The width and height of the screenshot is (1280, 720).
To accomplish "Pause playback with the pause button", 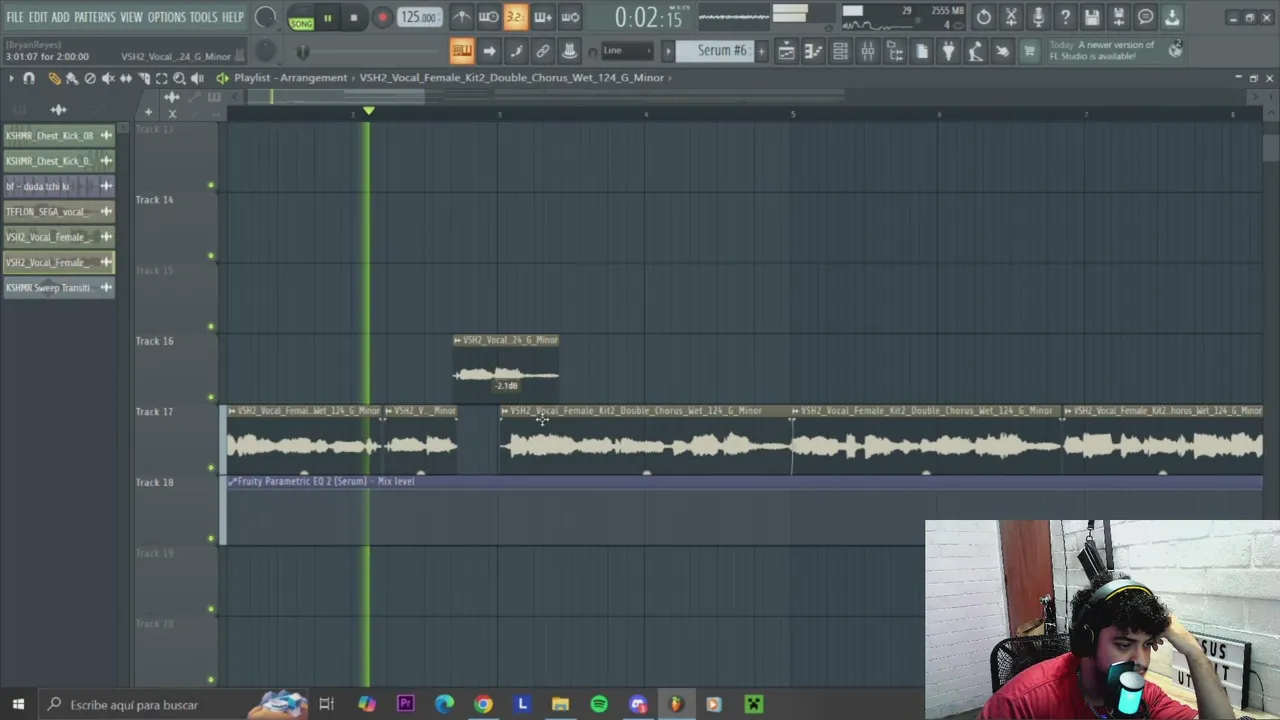I will [327, 18].
